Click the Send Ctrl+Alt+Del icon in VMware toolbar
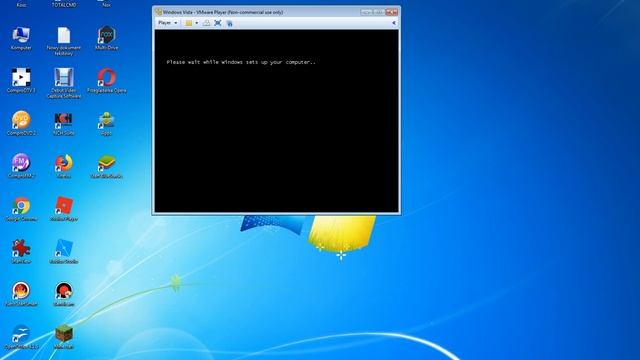 pos(207,23)
